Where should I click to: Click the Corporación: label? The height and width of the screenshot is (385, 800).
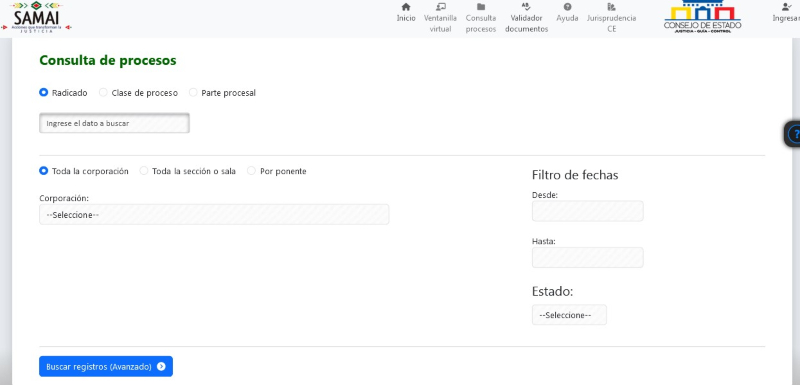[64, 198]
